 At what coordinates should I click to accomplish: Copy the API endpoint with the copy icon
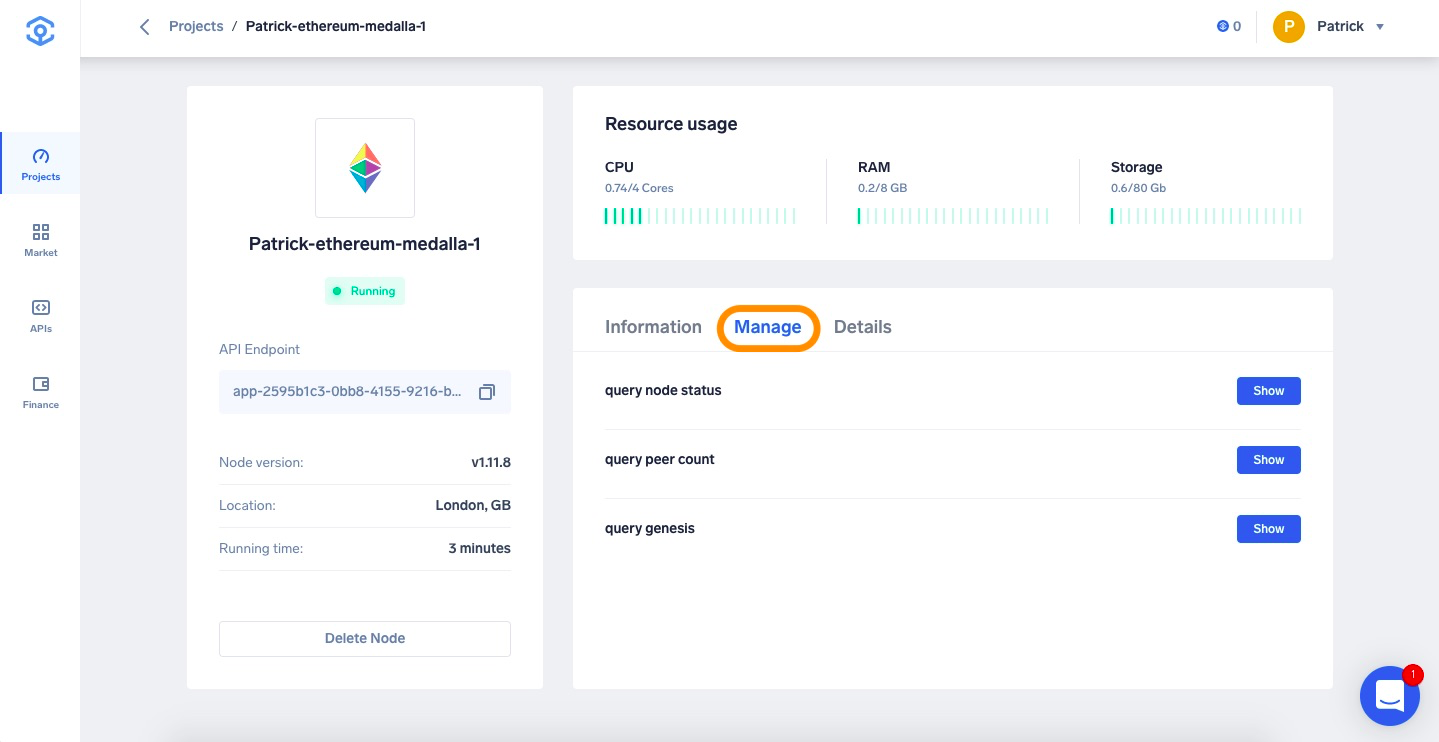(x=487, y=392)
